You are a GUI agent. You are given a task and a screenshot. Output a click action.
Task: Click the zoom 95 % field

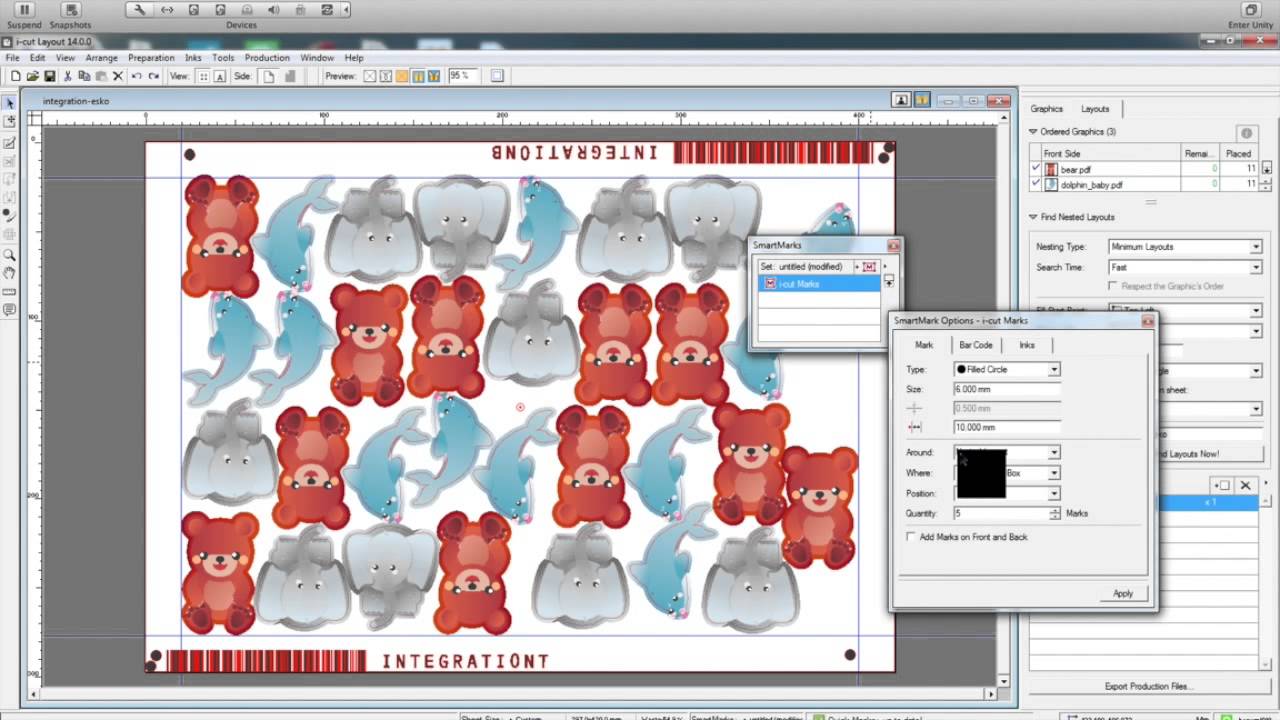463,76
